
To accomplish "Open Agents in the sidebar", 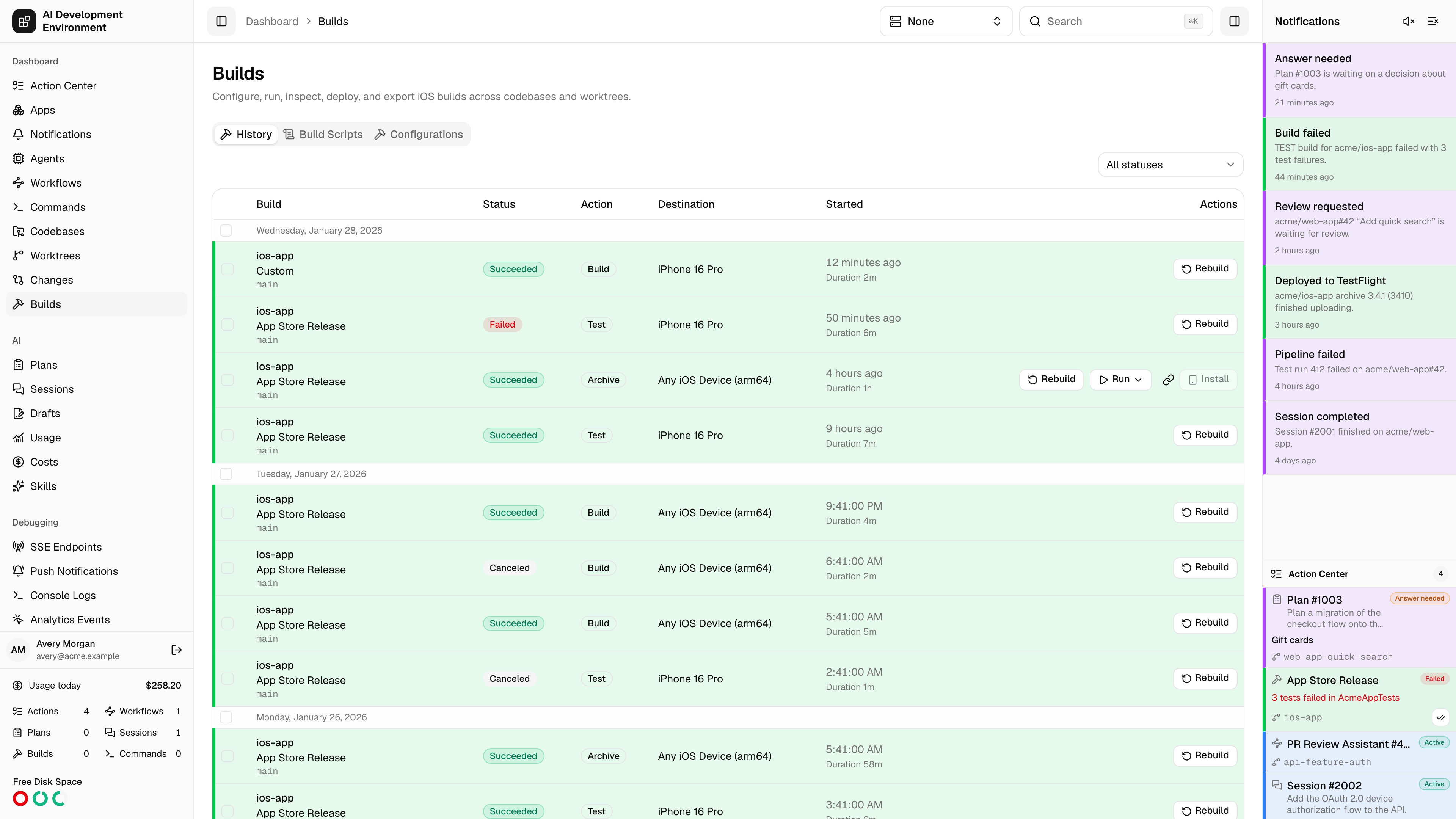I will click(x=97, y=159).
